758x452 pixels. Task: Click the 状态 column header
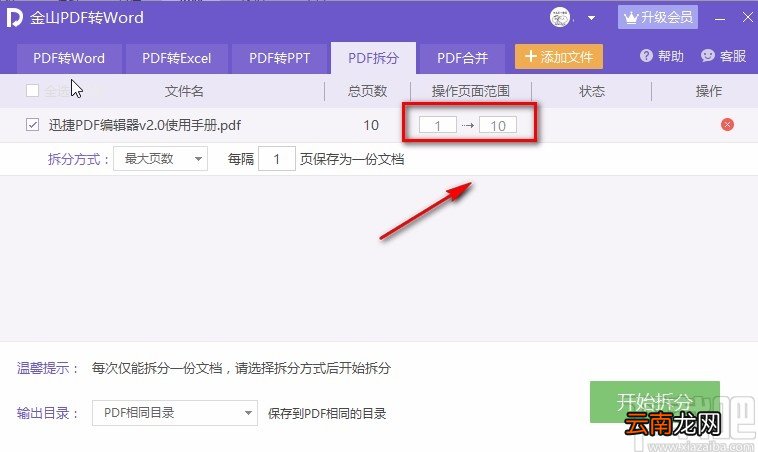(x=592, y=91)
